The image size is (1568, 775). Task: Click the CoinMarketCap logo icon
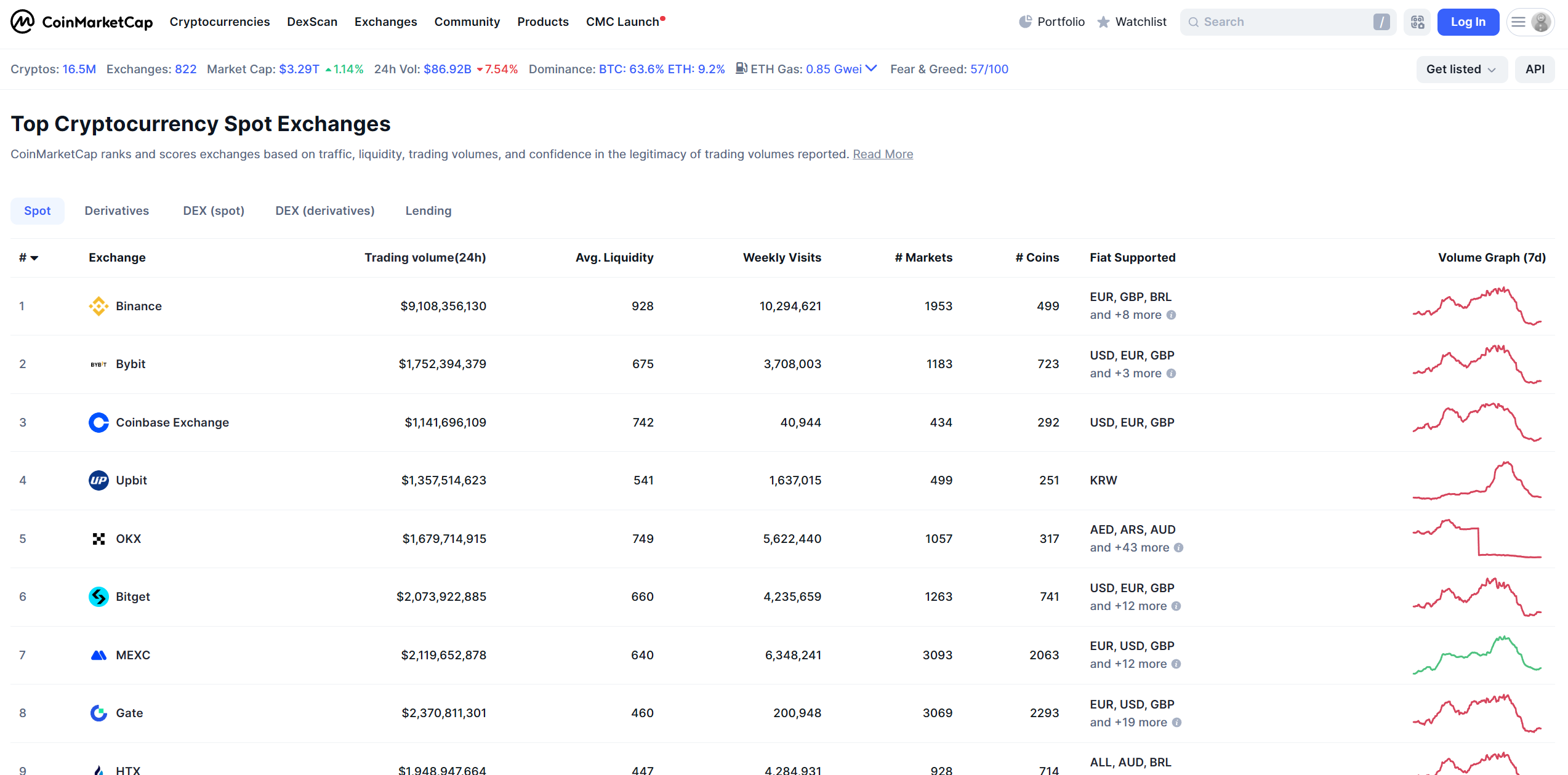[22, 22]
